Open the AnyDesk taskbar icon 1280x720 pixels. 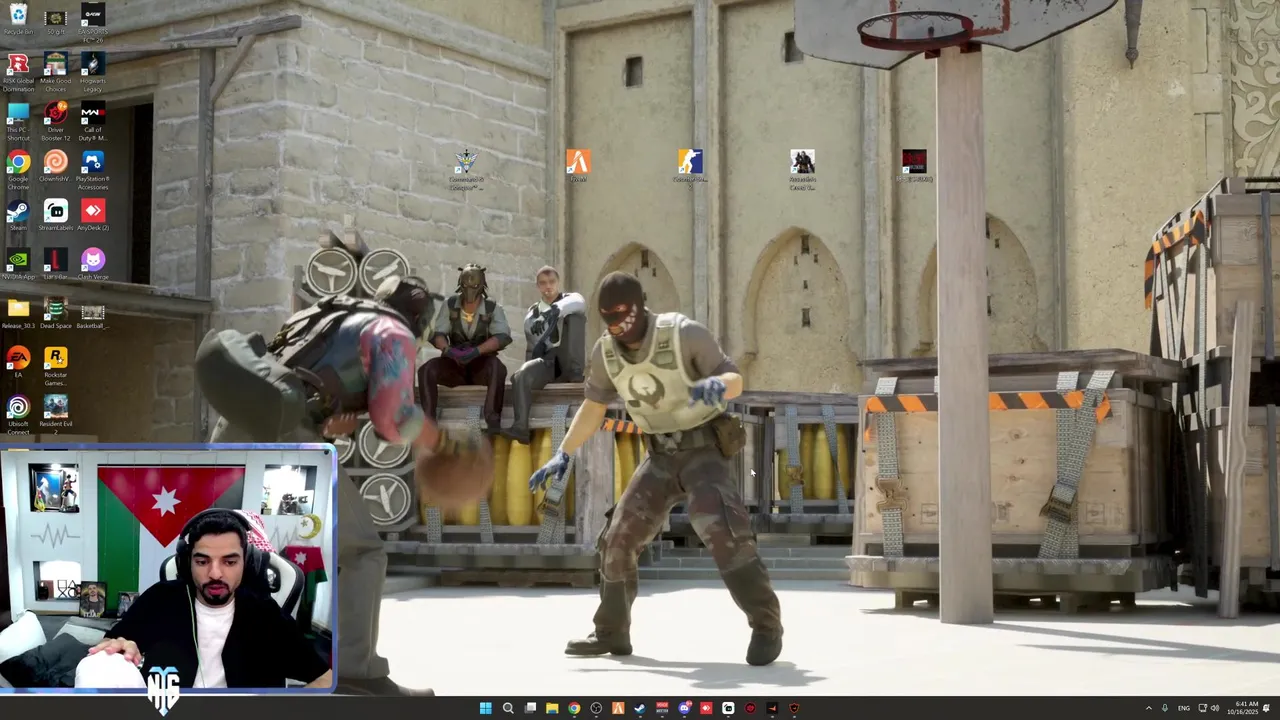(706, 708)
